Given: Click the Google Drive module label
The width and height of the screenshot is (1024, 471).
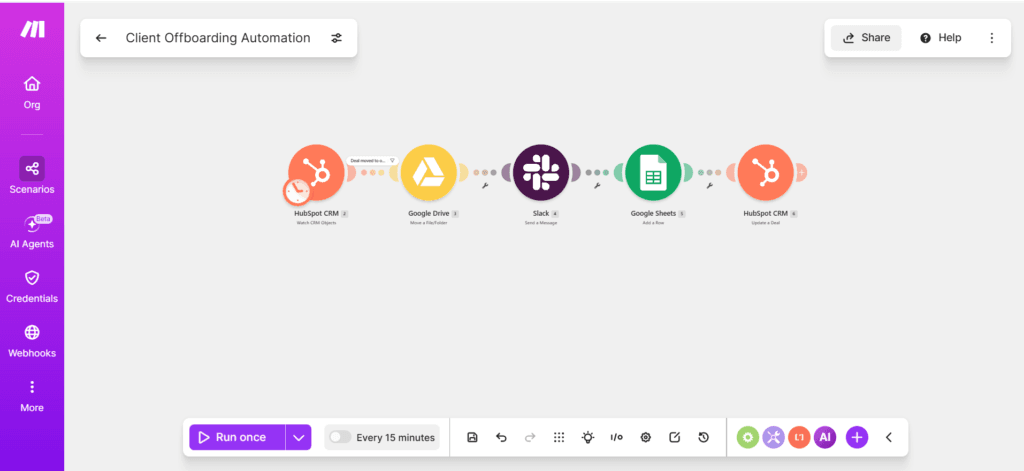Looking at the screenshot, I should coord(428,214).
